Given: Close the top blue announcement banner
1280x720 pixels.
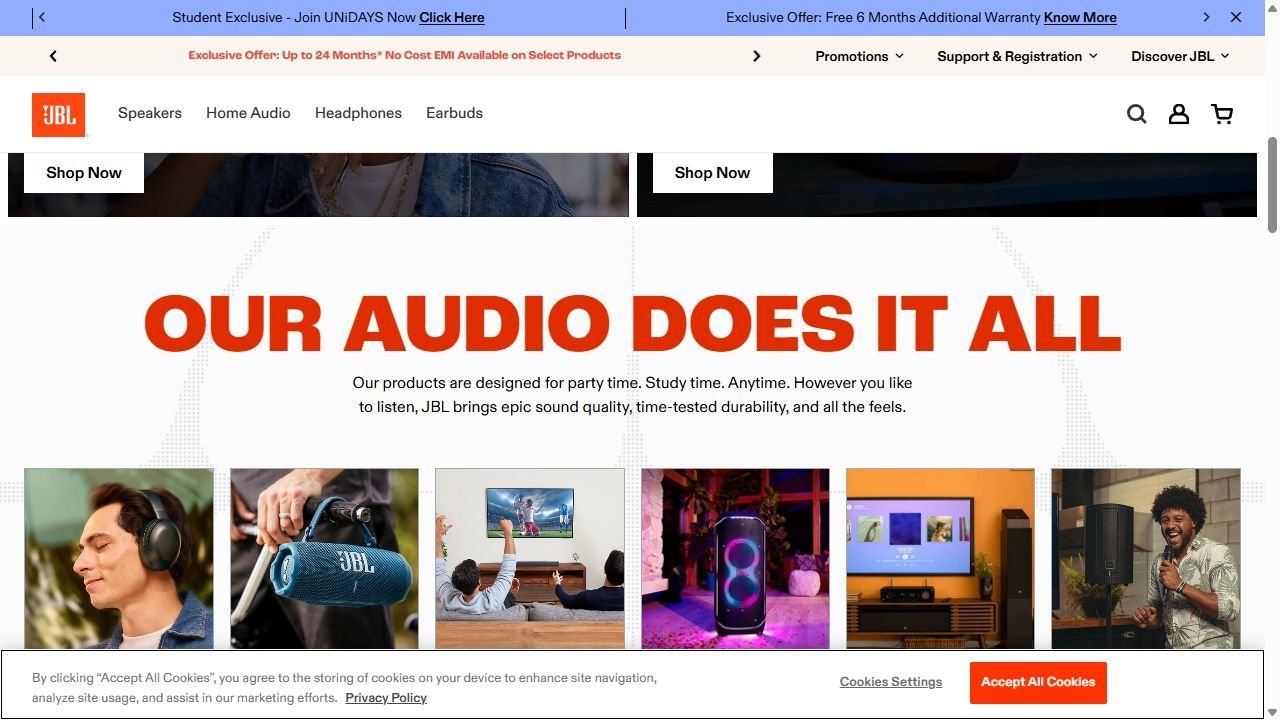Looking at the screenshot, I should (x=1236, y=17).
